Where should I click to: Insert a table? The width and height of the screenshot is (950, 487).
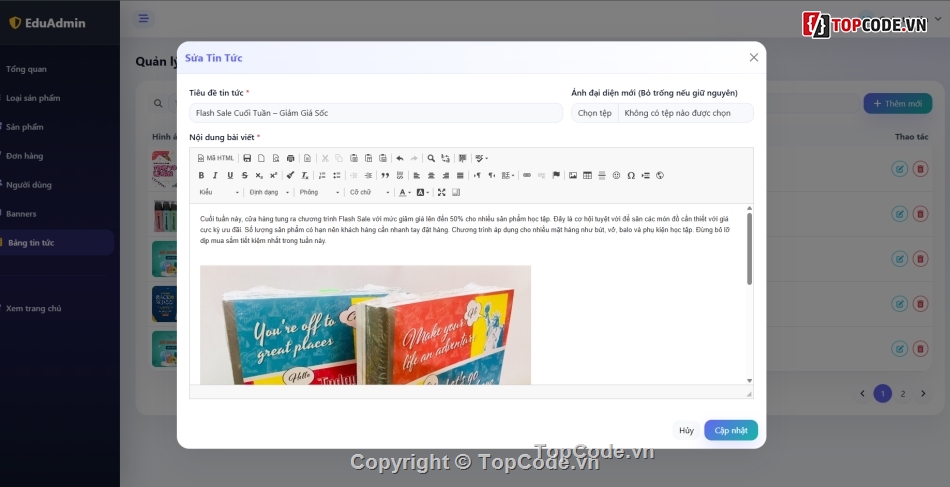(x=588, y=175)
